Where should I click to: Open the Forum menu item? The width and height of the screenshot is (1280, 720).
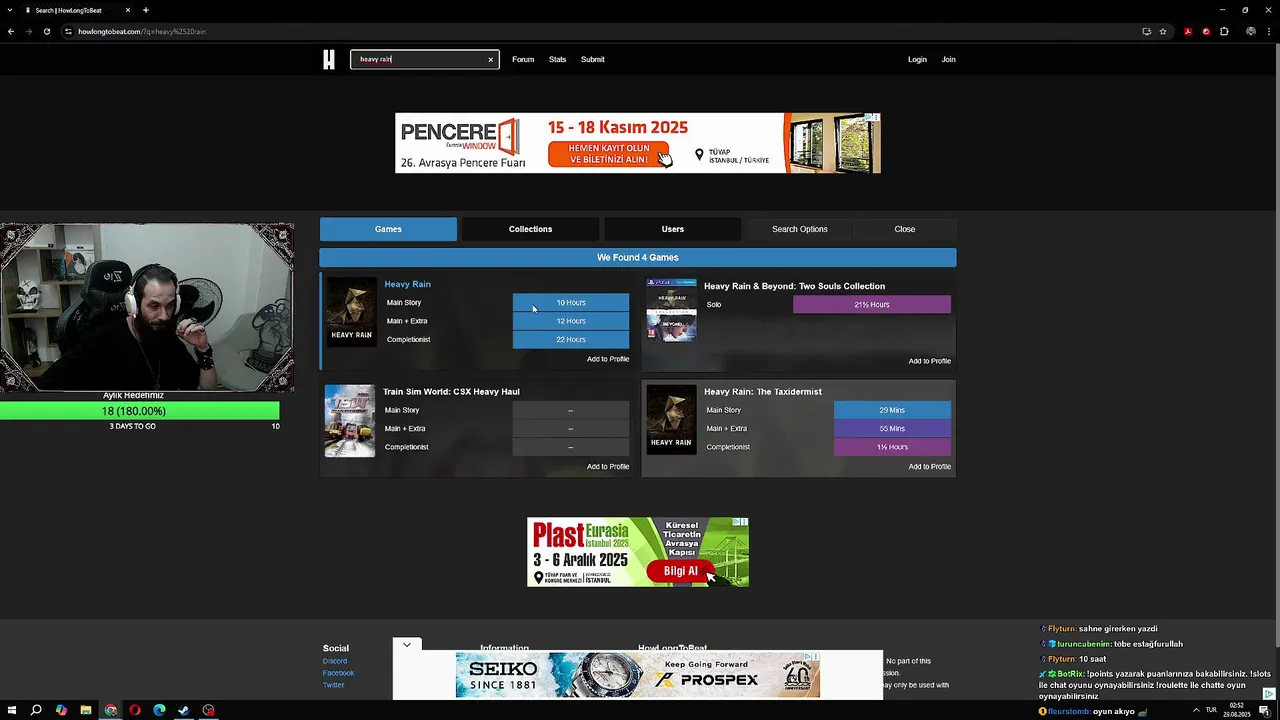pyautogui.click(x=523, y=59)
